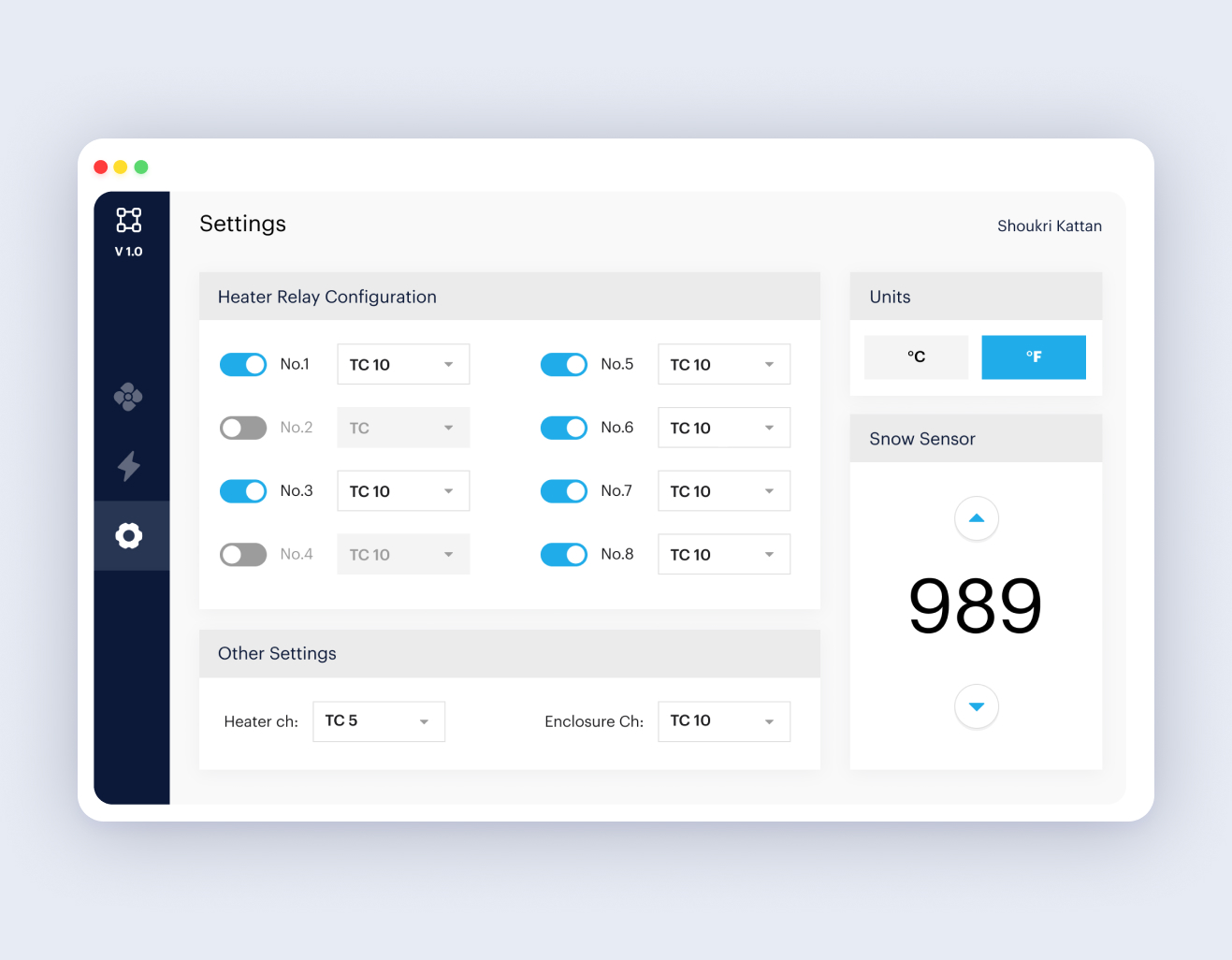The image size is (1232, 960).
Task: Click the 989 snow sensor value
Action: coord(976,606)
